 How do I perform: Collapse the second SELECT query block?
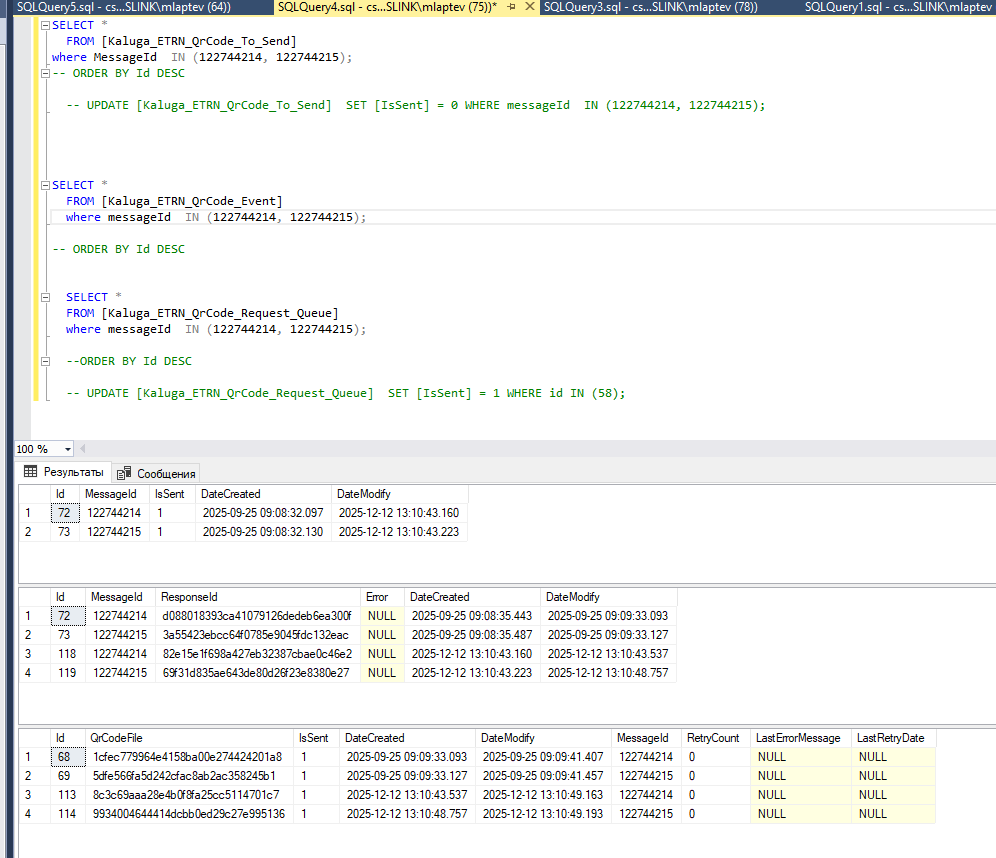45,185
